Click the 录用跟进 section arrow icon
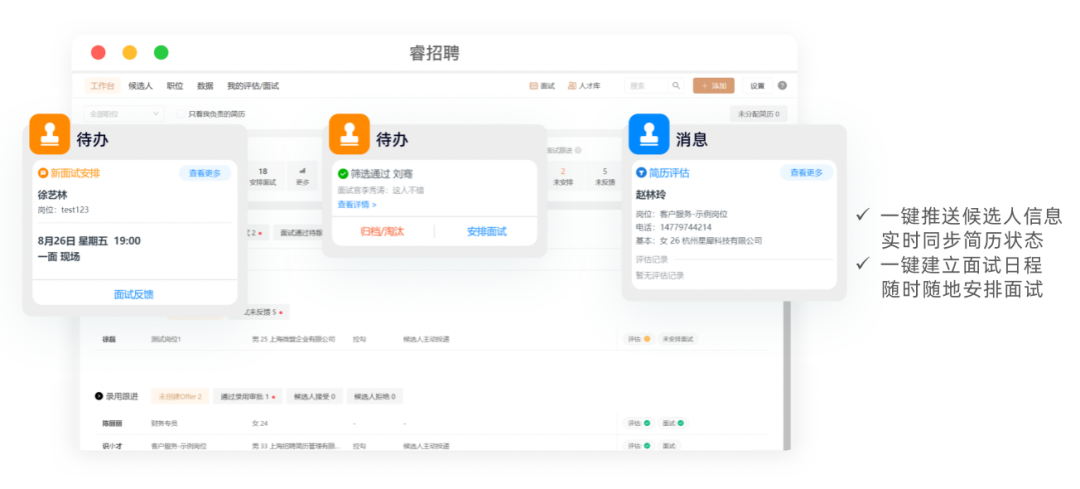This screenshot has width=1080, height=489. coord(98,397)
